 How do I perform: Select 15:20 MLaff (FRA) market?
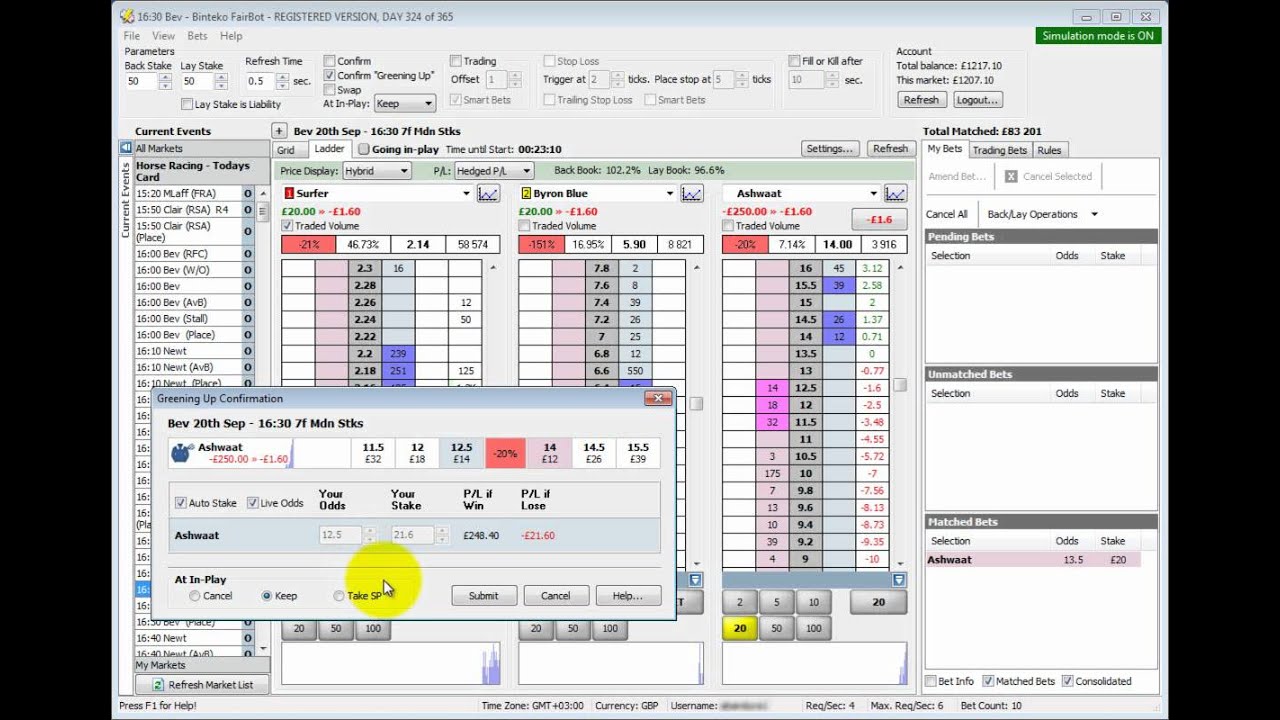pyautogui.click(x=188, y=193)
